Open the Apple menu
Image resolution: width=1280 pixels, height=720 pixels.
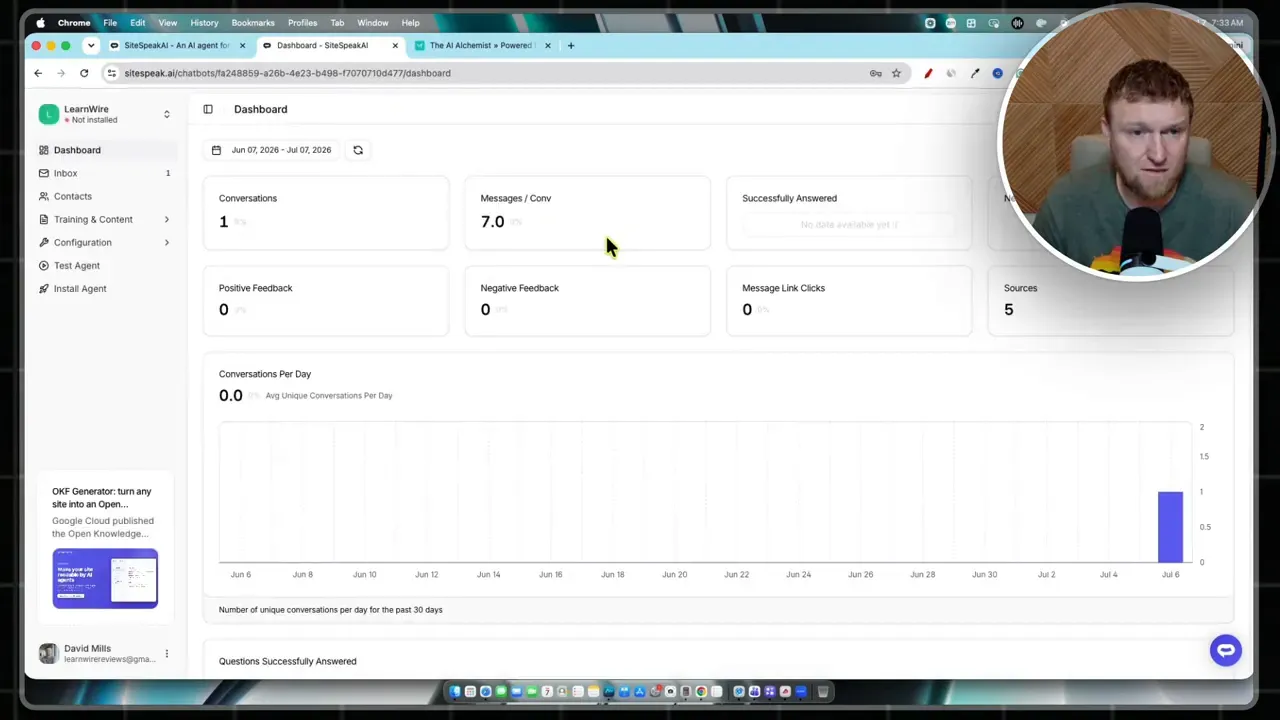point(41,22)
